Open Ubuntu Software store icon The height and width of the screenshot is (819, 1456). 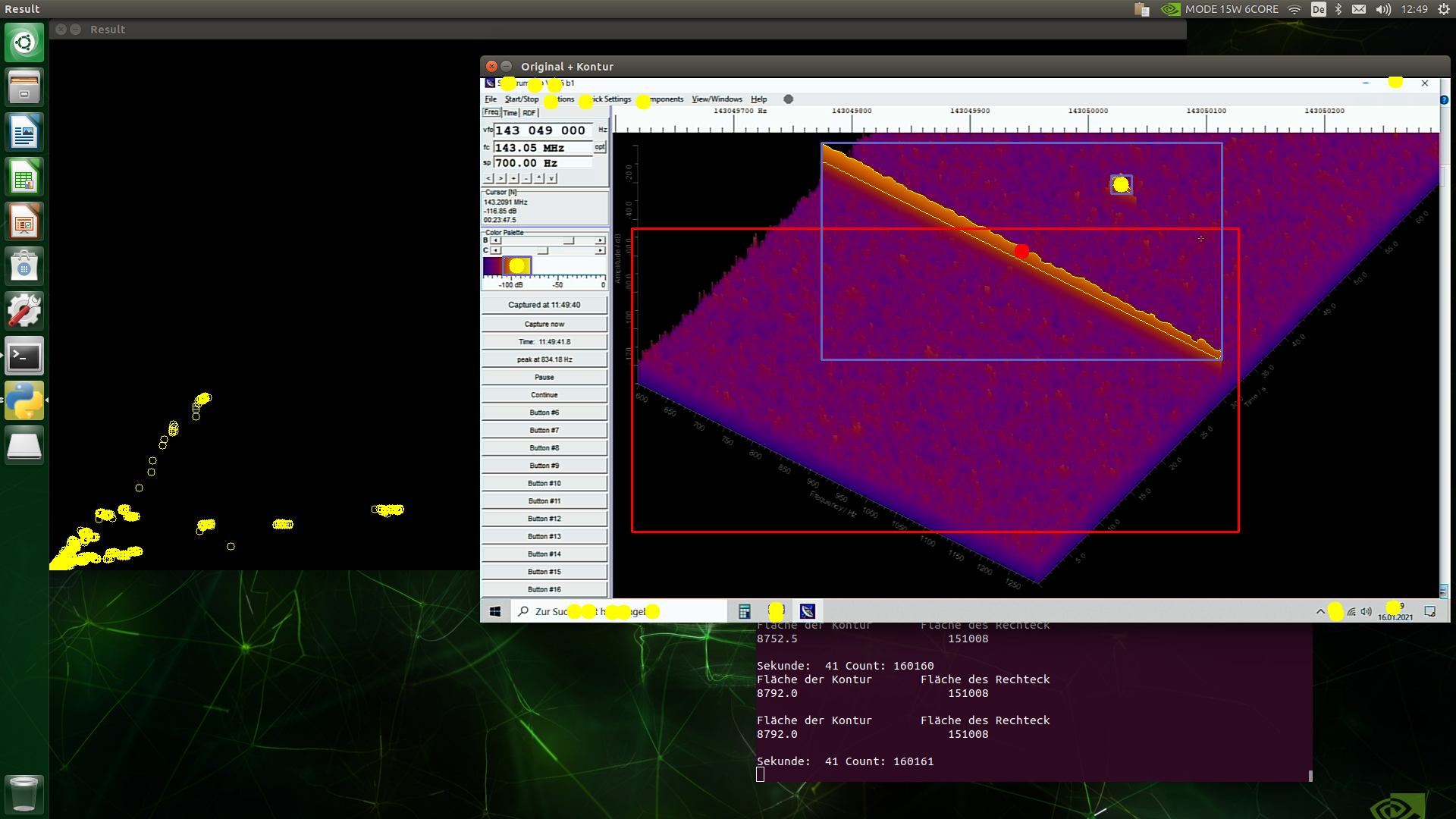pos(24,267)
